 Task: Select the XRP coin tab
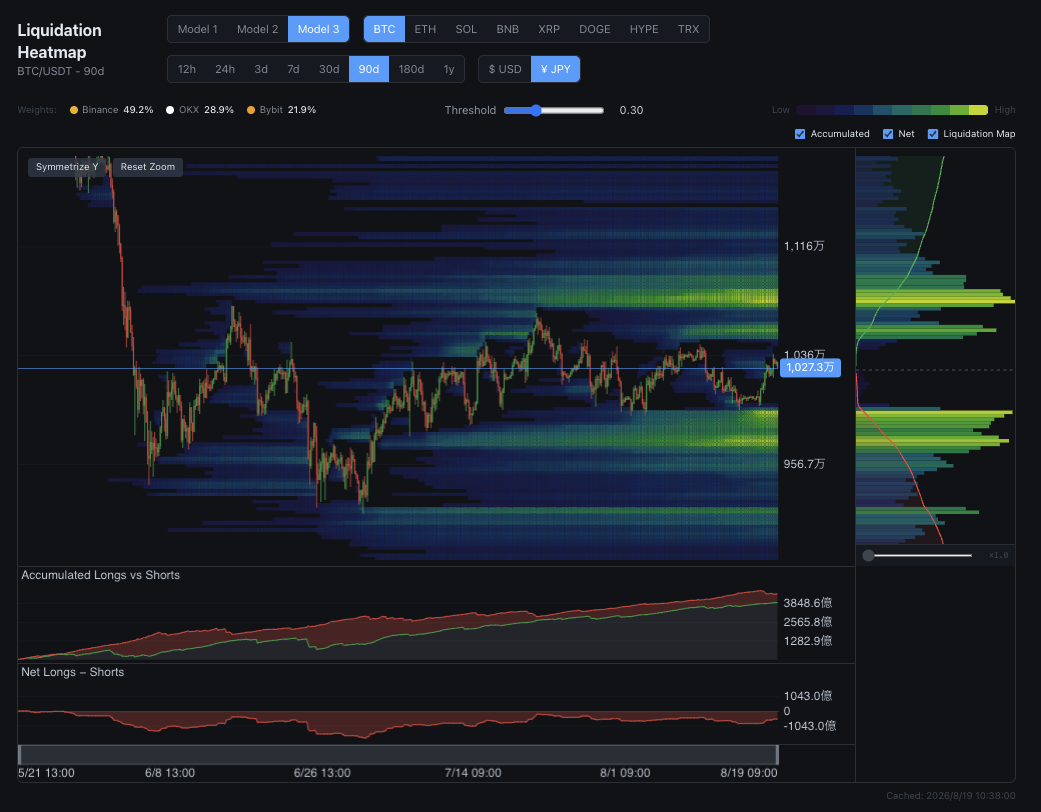click(x=548, y=29)
